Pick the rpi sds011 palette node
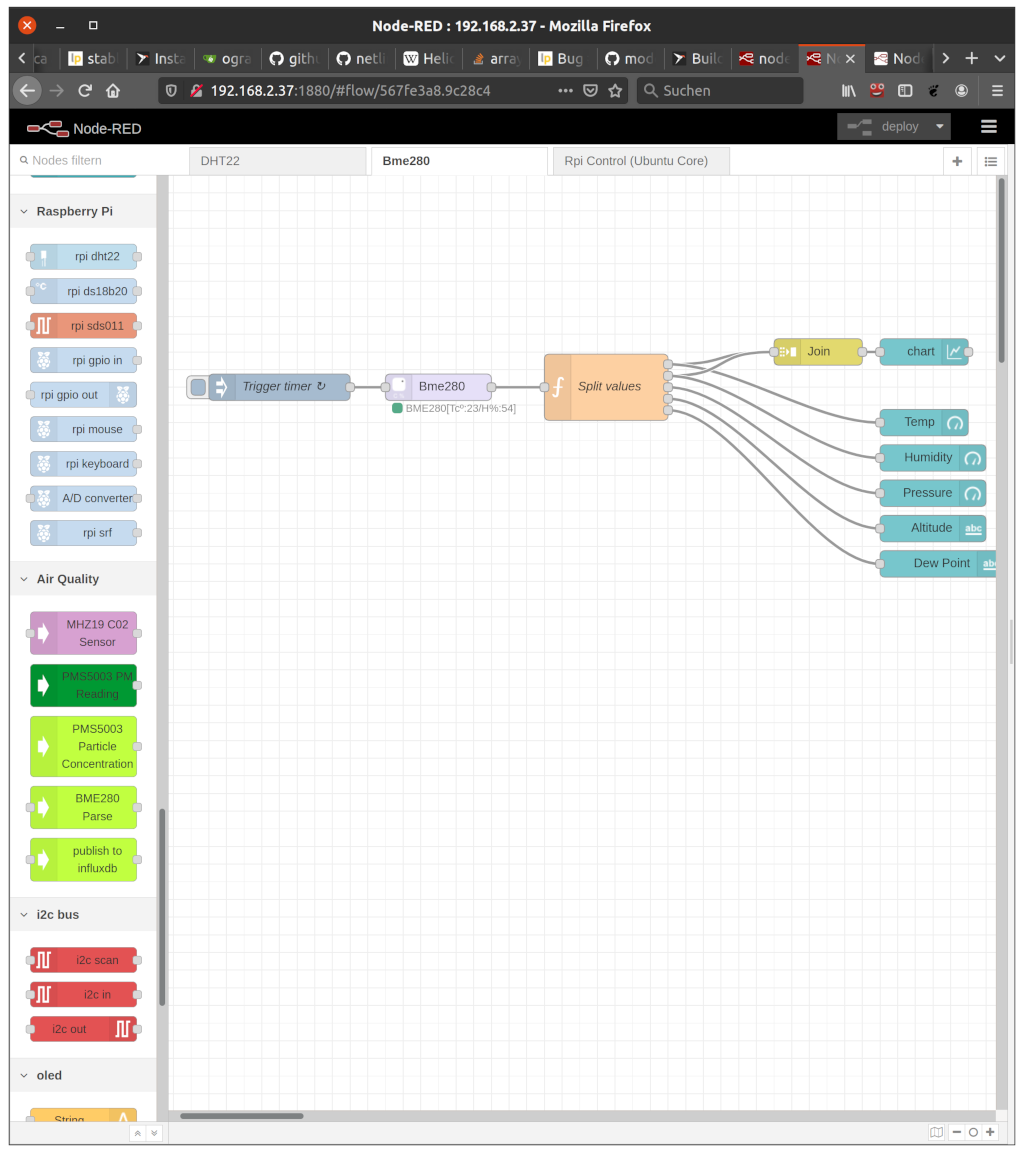 [83, 325]
